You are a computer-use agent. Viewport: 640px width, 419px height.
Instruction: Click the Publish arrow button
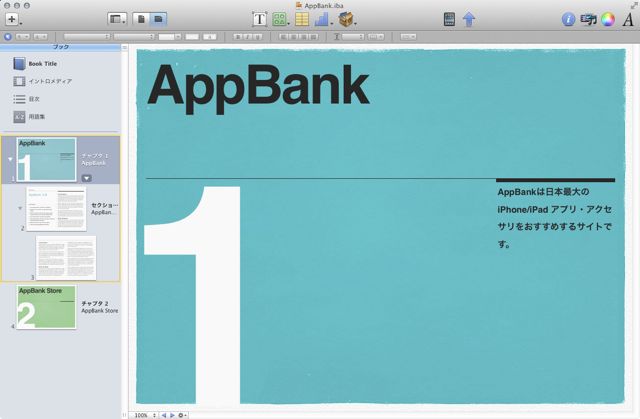(x=469, y=19)
